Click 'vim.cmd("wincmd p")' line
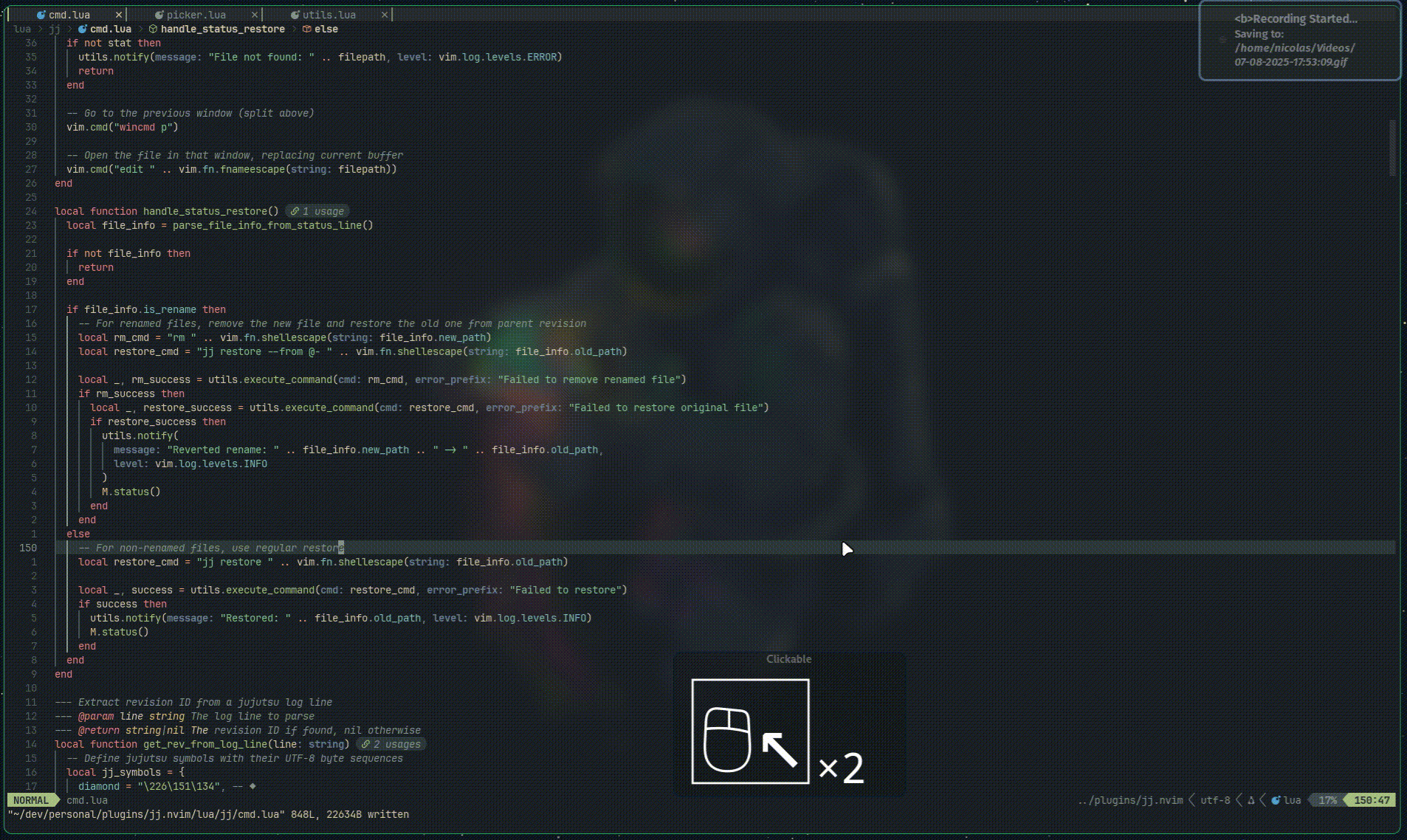1407x840 pixels. (123, 127)
